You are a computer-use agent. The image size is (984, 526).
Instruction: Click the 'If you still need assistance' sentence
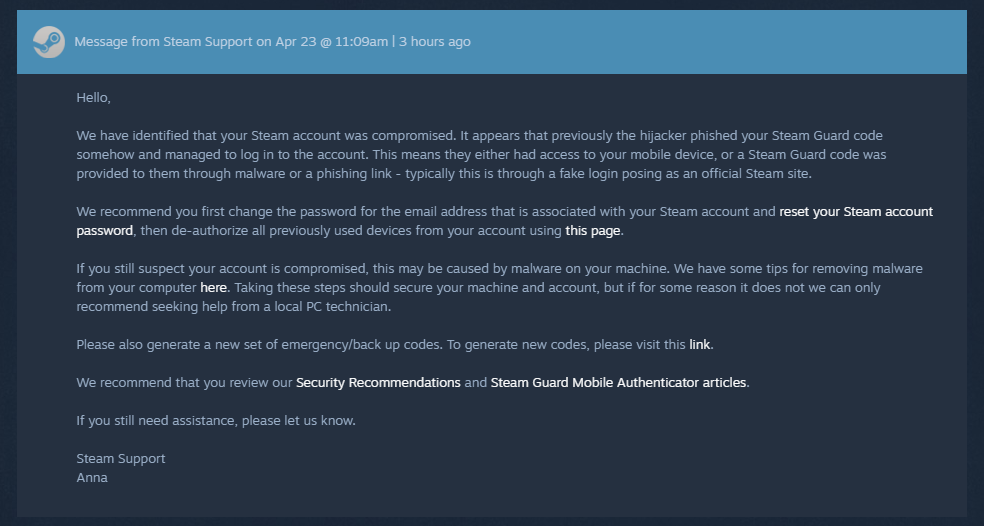click(216, 421)
